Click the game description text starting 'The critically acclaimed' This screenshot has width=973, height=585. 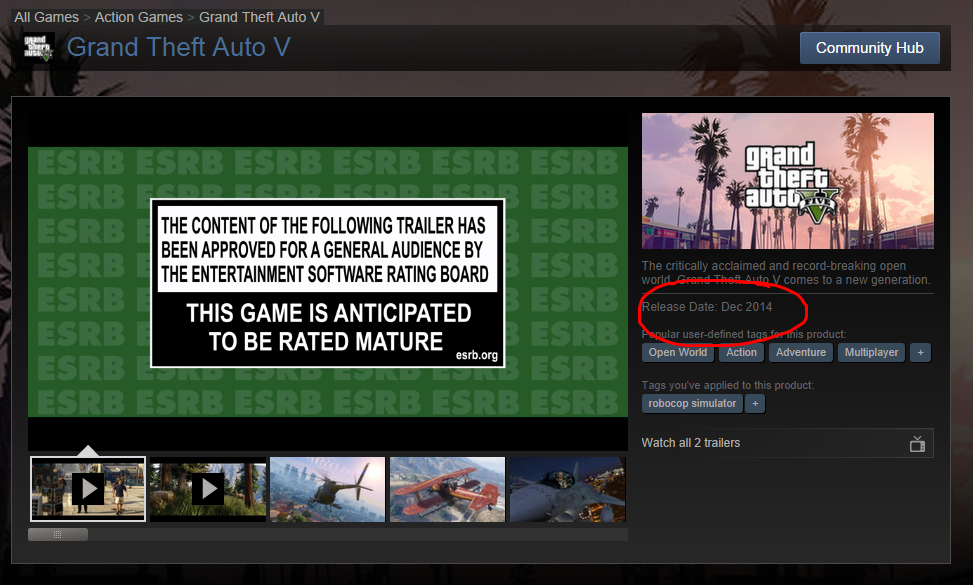pyautogui.click(x=786, y=273)
